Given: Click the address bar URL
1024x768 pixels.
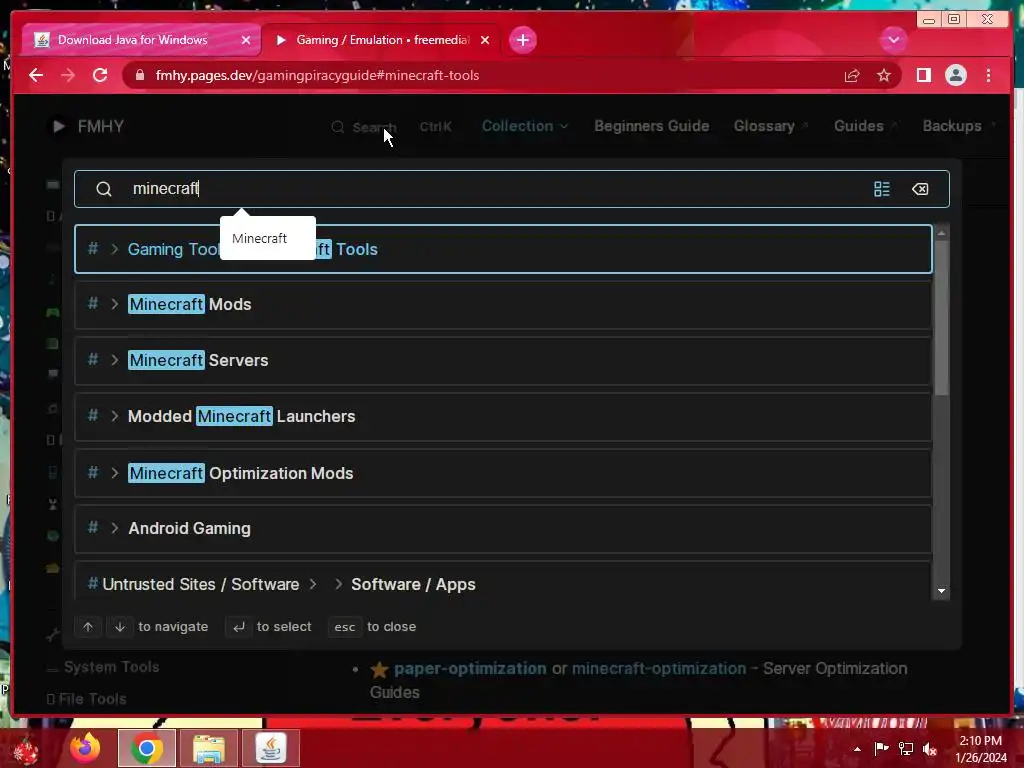Looking at the screenshot, I should [317, 75].
